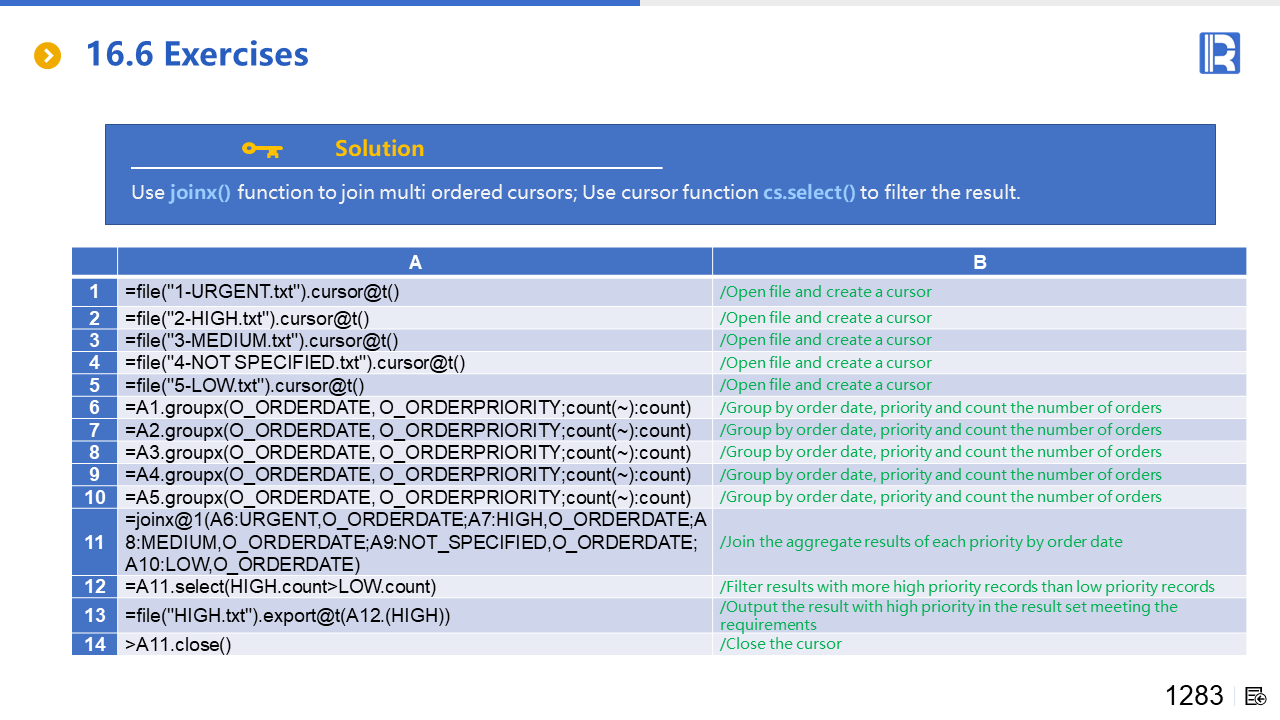This screenshot has height=720, width=1280.
Task: Click the "16.6 Exercises" heading
Action: (x=197, y=54)
